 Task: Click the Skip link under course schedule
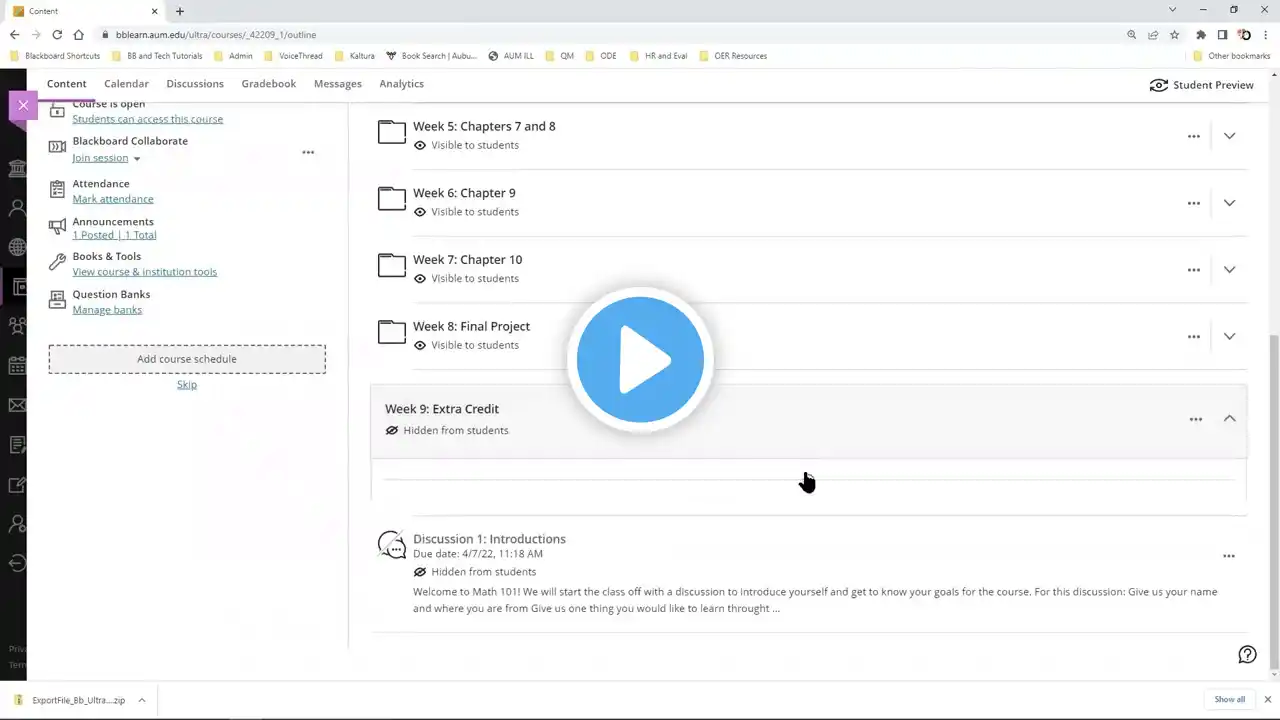click(x=187, y=385)
